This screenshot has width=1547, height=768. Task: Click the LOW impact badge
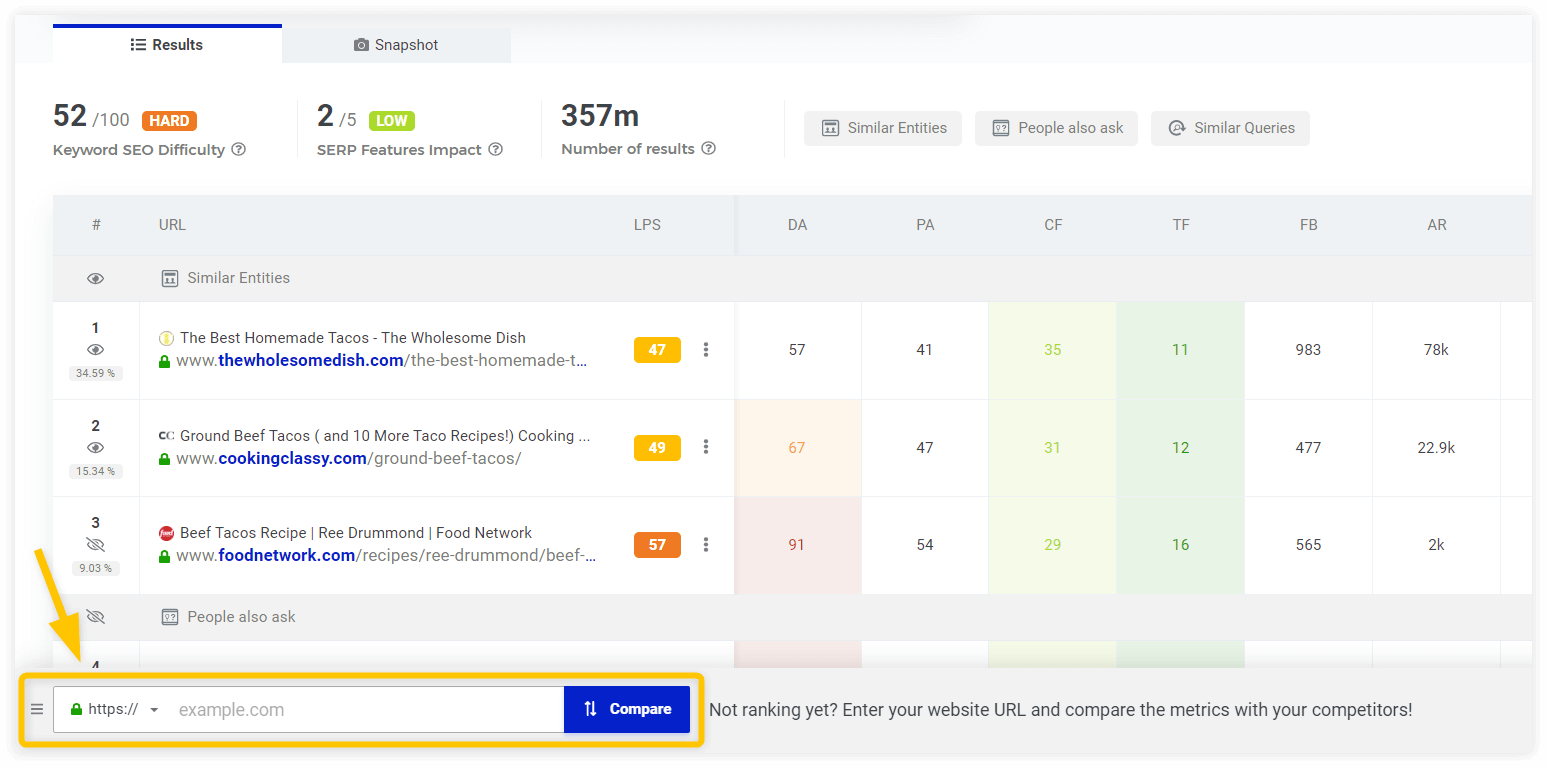(392, 121)
